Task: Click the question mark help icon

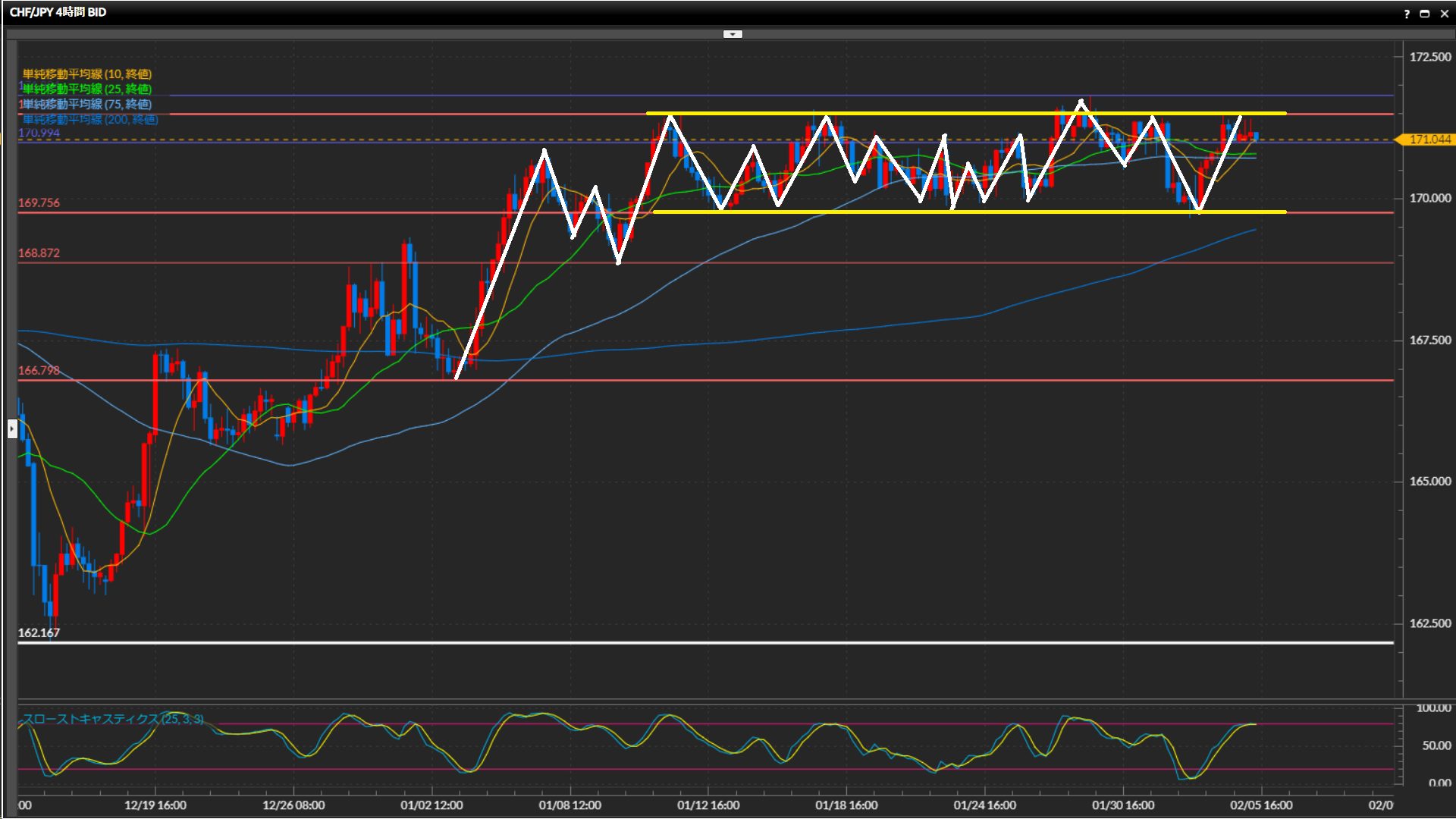Action: pos(1407,14)
